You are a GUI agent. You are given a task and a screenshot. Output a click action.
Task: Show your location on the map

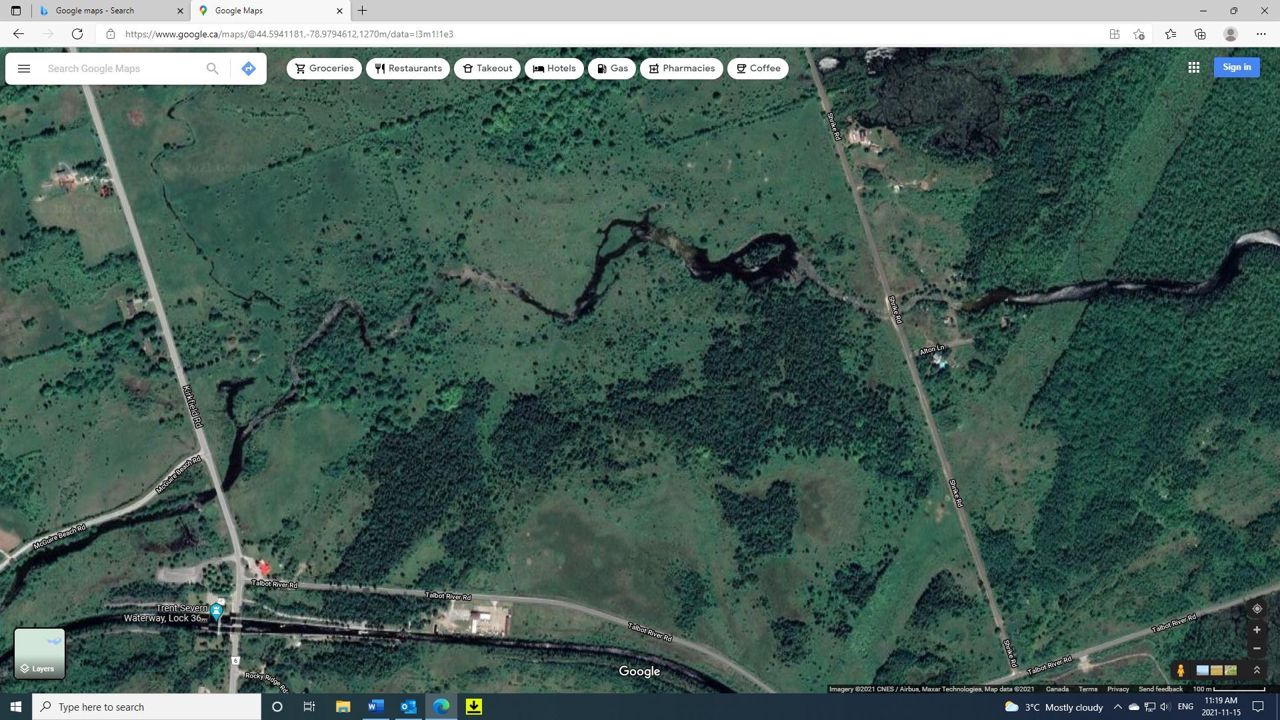coord(1257,608)
